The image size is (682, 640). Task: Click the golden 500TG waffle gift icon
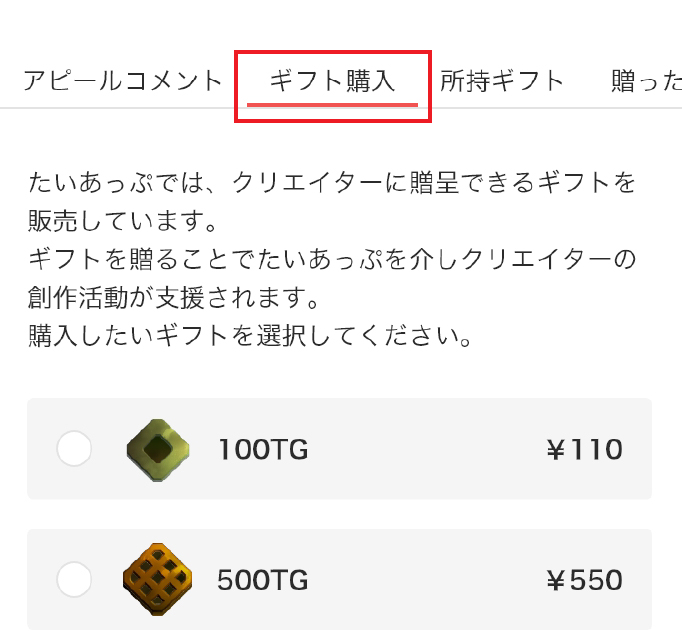tap(157, 579)
